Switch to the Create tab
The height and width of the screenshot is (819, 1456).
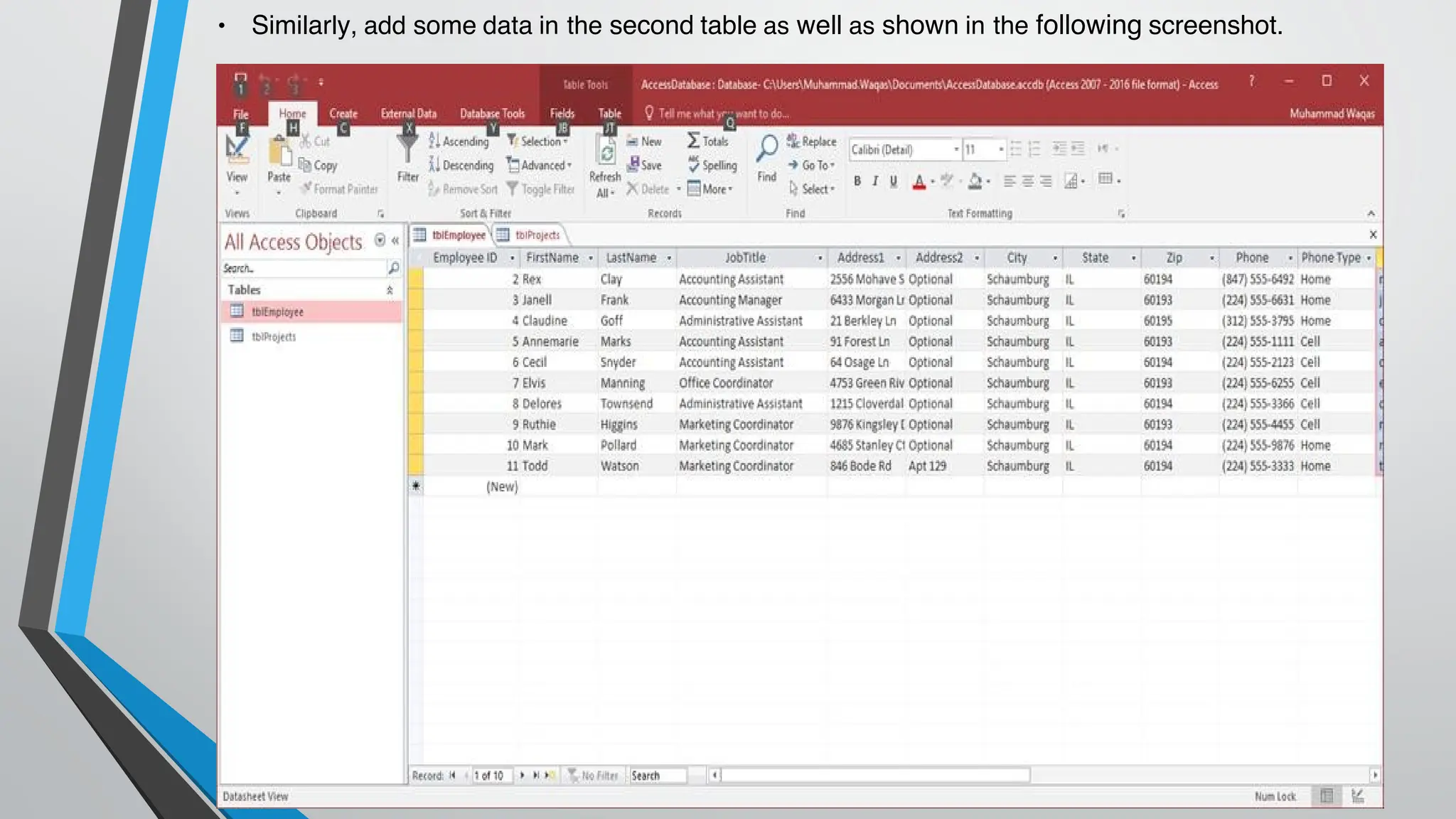point(343,114)
